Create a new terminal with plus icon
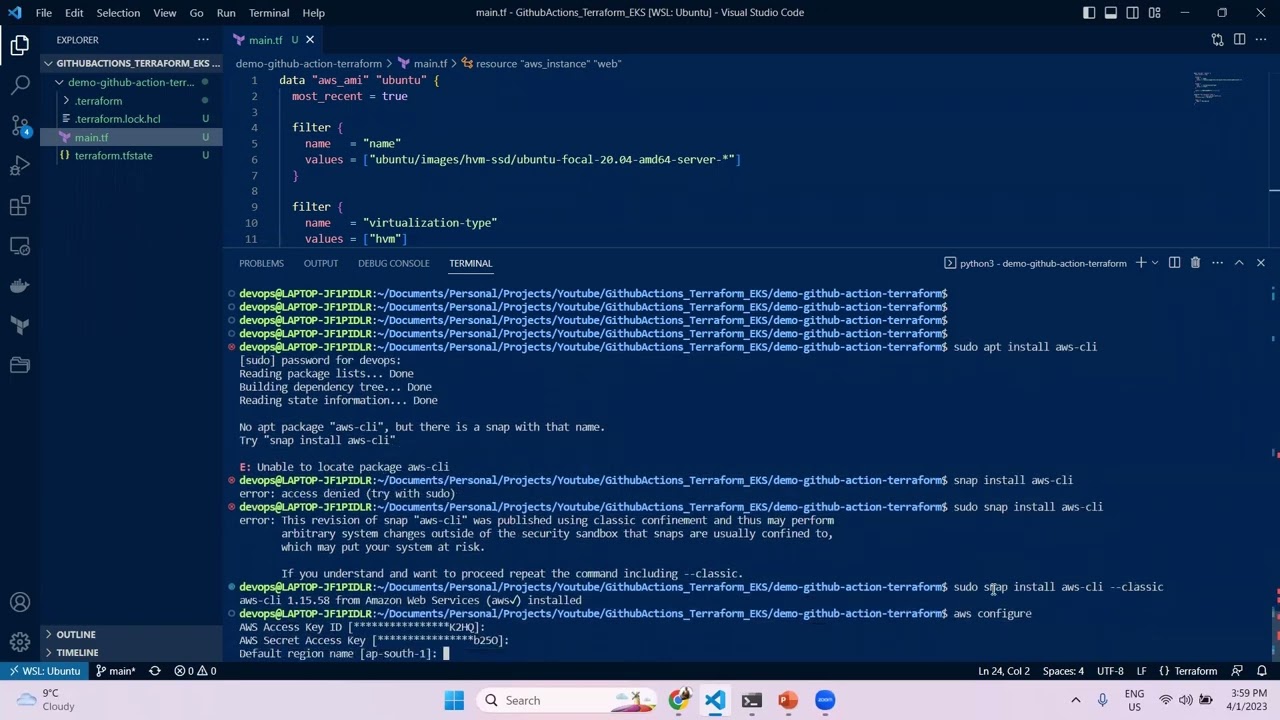 click(x=1140, y=263)
